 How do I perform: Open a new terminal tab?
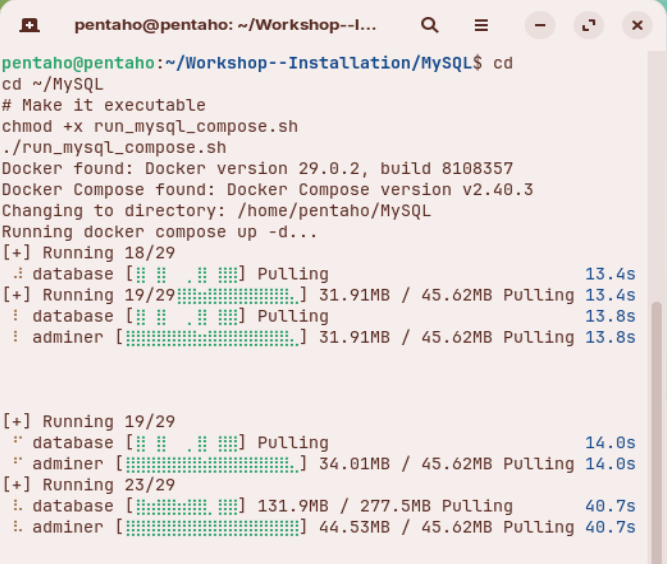point(30,25)
